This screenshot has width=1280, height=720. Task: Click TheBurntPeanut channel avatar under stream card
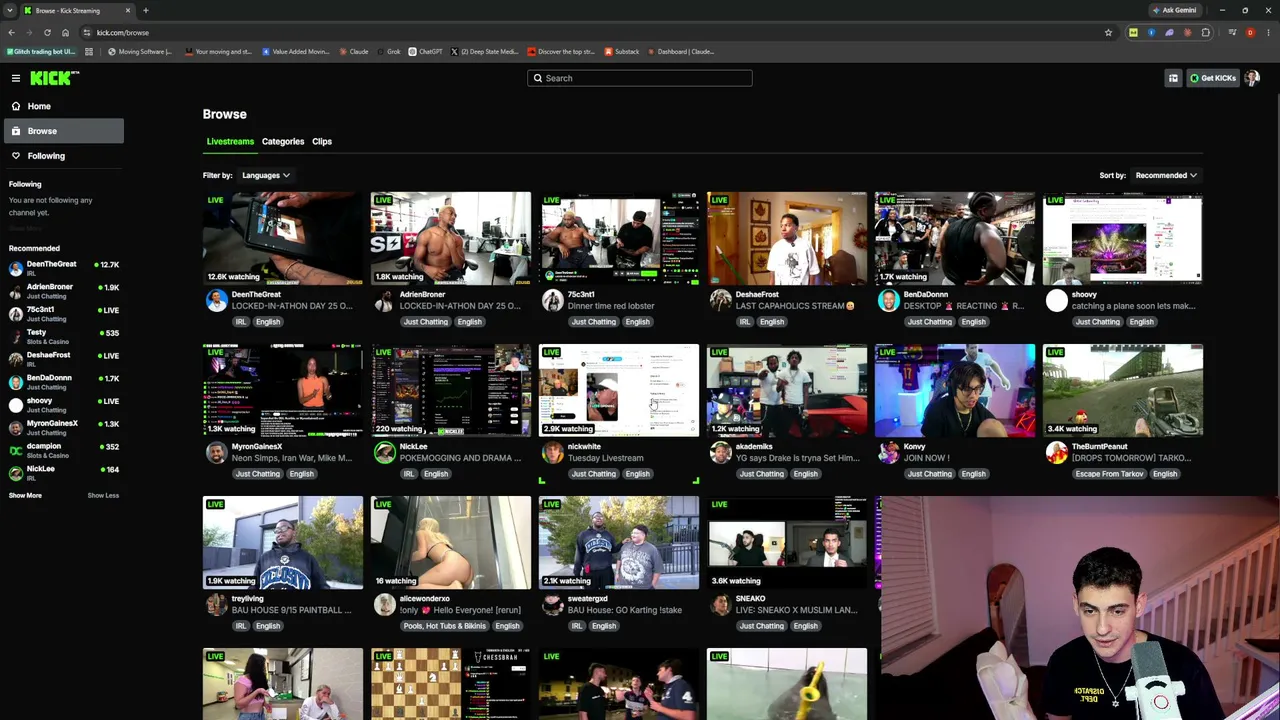[x=1056, y=452]
